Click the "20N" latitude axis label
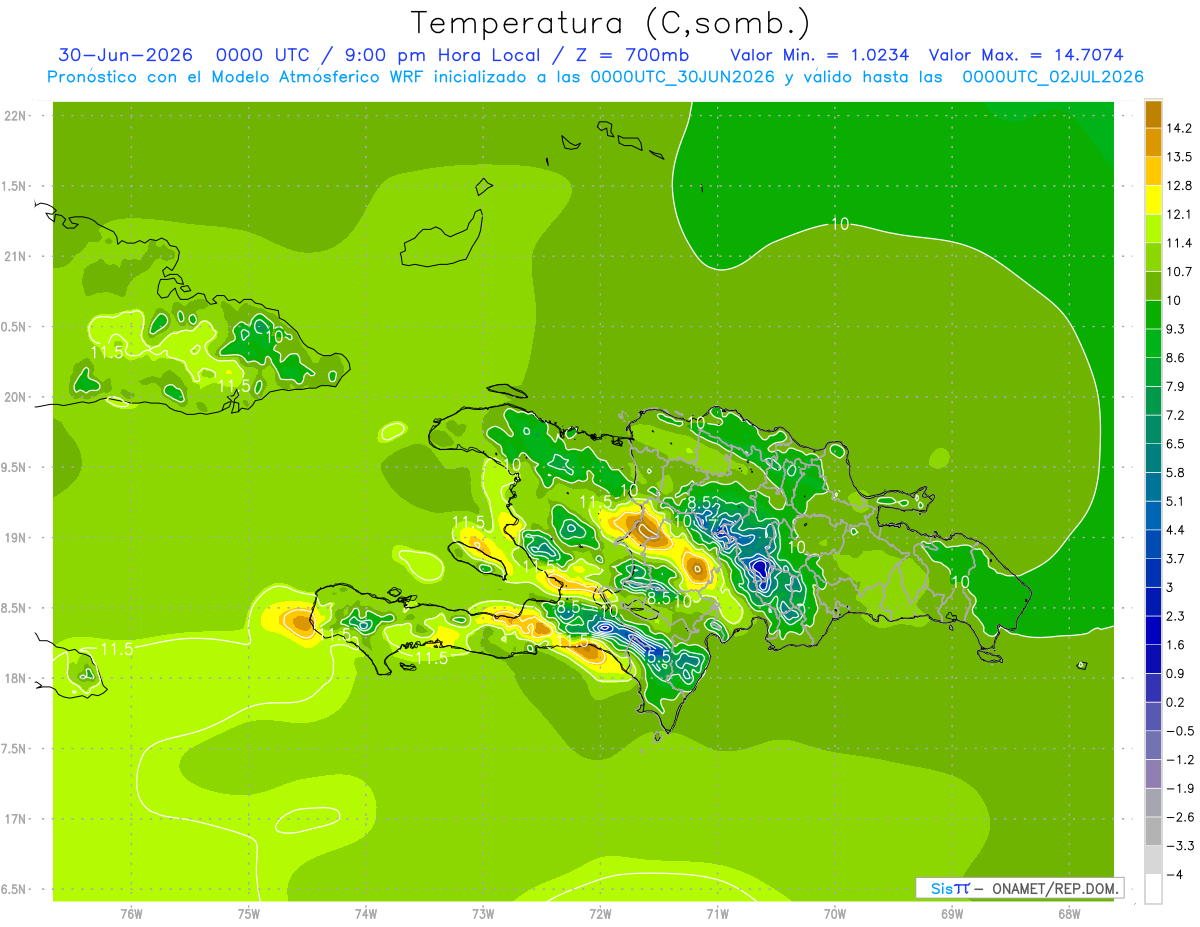Viewport: 1200px width, 927px height. tap(16, 397)
